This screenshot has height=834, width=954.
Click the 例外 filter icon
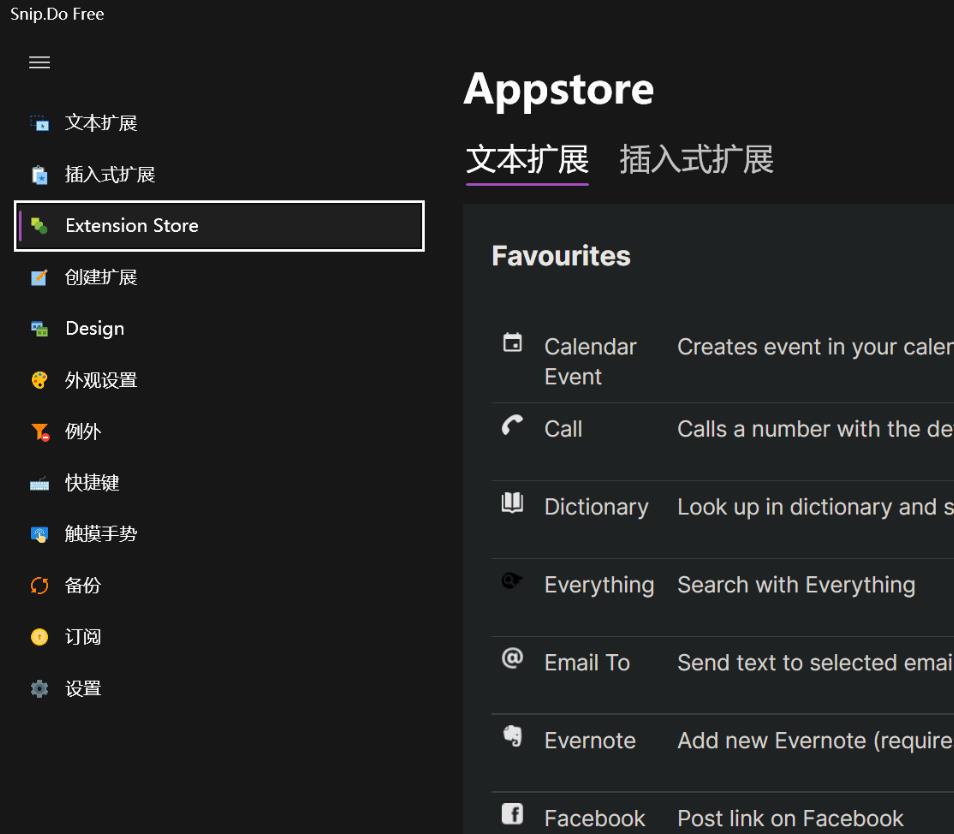pyautogui.click(x=39, y=432)
